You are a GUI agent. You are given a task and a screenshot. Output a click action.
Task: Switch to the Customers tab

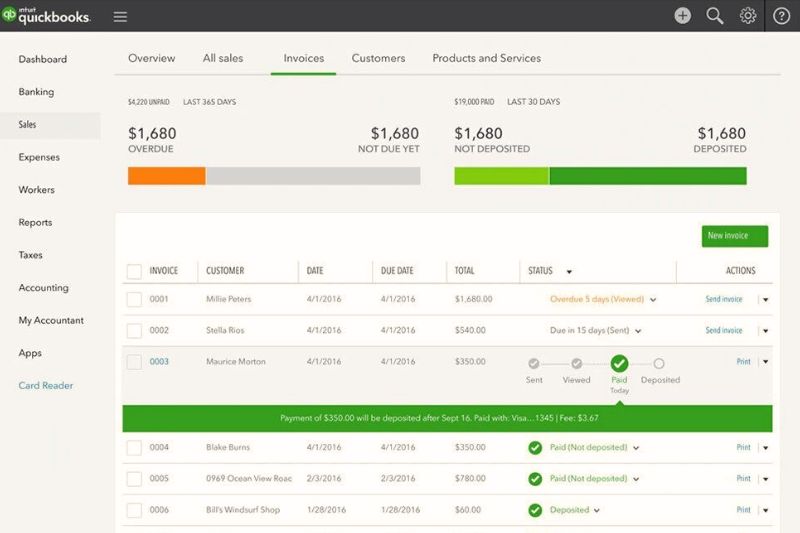(378, 58)
